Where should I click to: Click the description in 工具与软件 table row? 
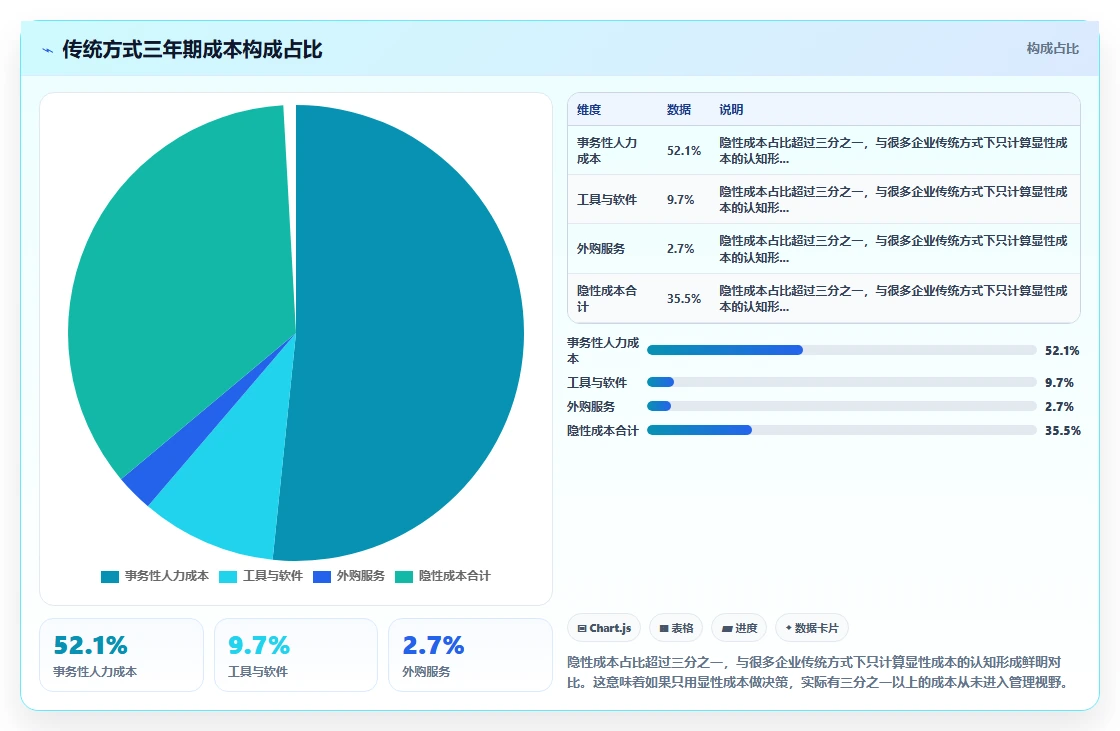pos(893,200)
